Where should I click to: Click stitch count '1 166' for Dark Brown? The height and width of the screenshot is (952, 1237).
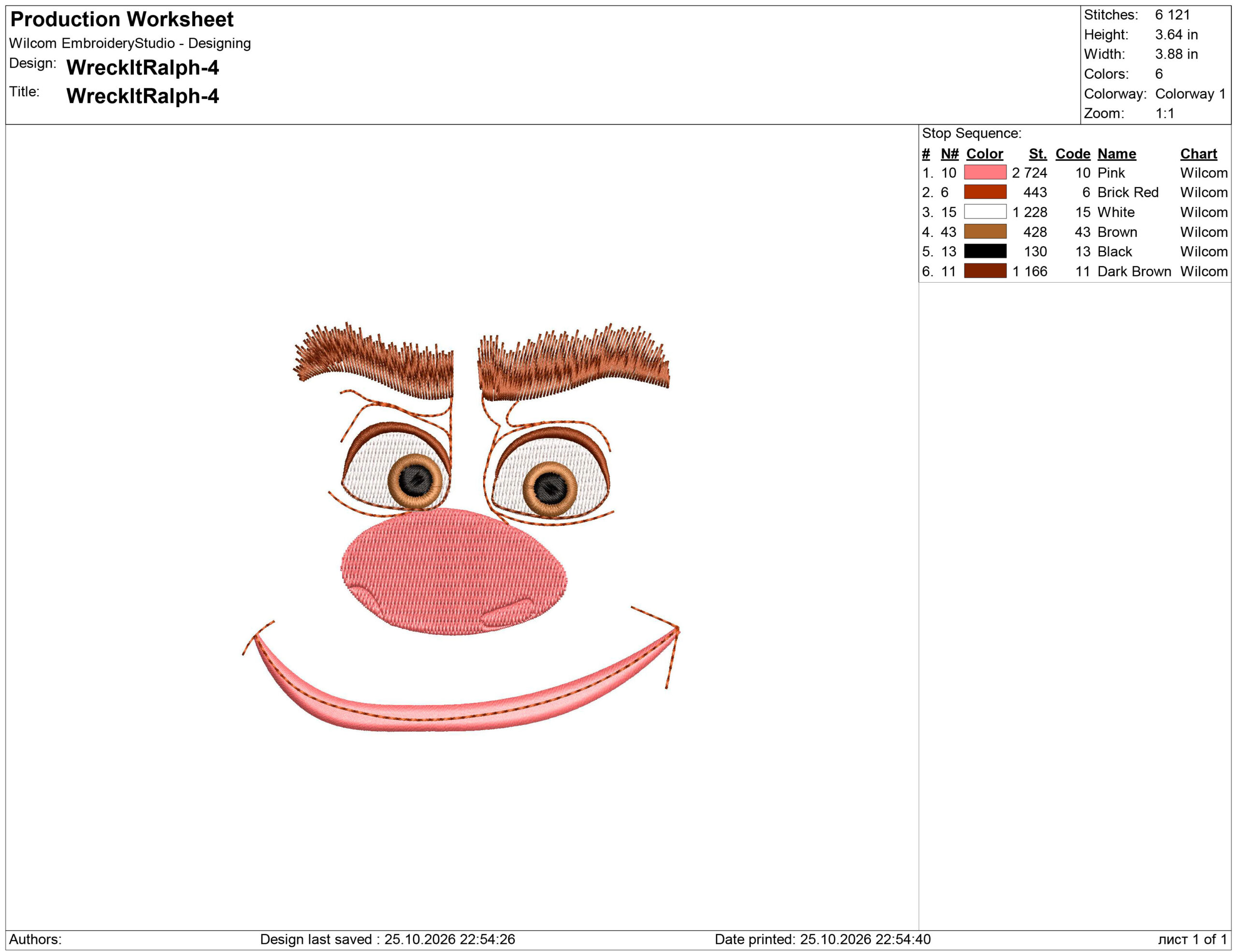pos(1030,271)
